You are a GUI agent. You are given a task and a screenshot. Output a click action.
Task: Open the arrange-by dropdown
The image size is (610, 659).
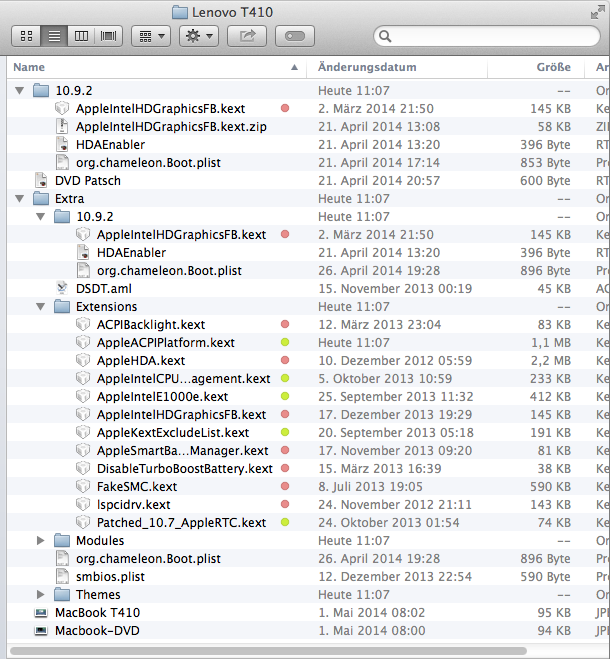151,36
